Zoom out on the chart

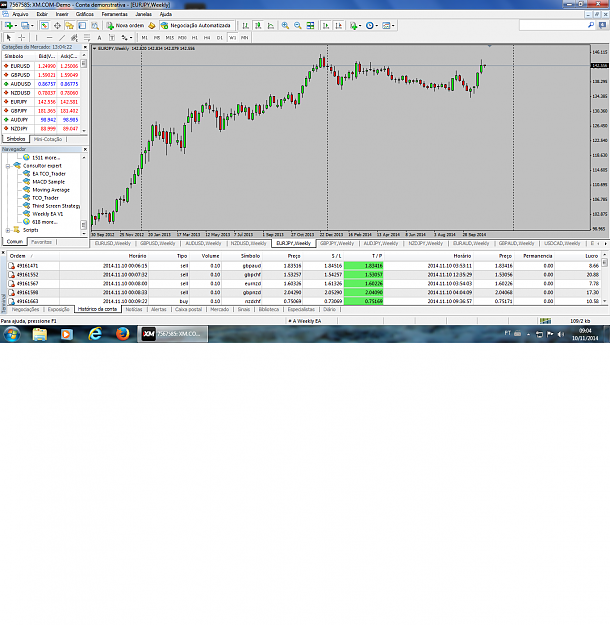point(297,26)
